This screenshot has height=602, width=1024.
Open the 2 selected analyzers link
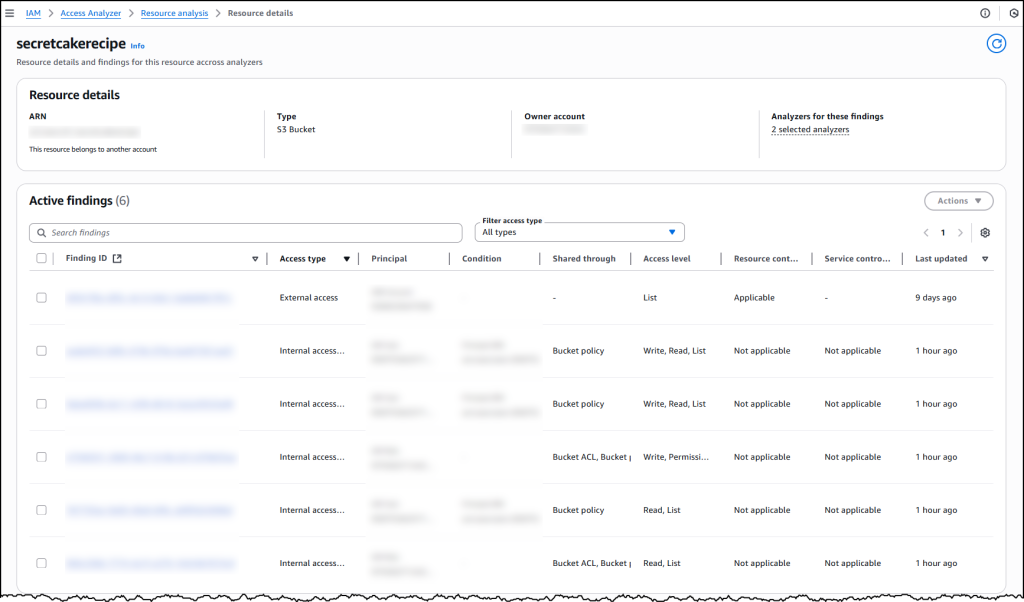(810, 129)
